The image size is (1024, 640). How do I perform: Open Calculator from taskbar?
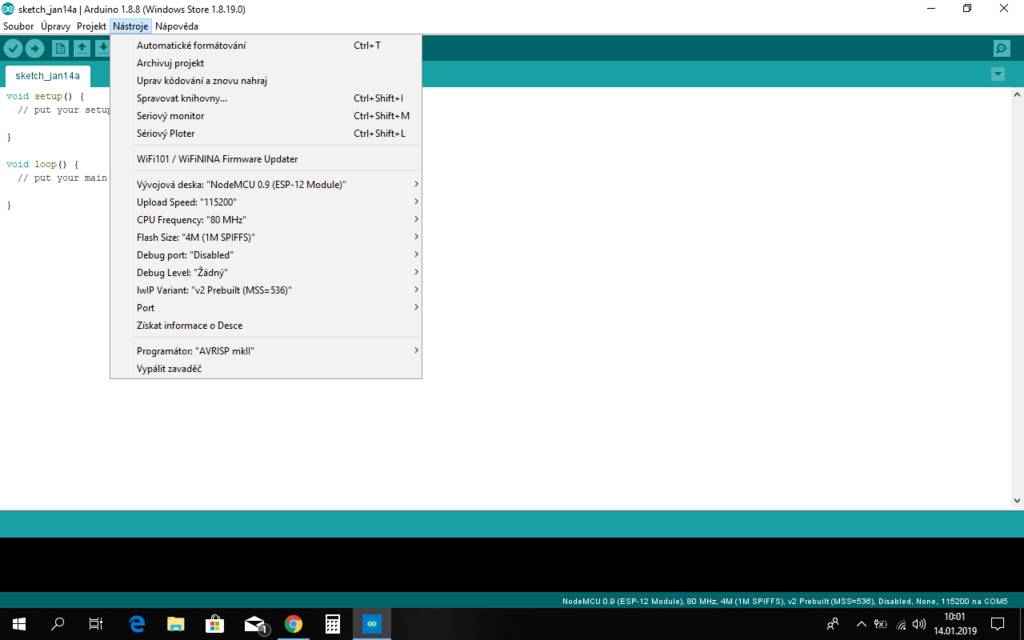[x=332, y=624]
